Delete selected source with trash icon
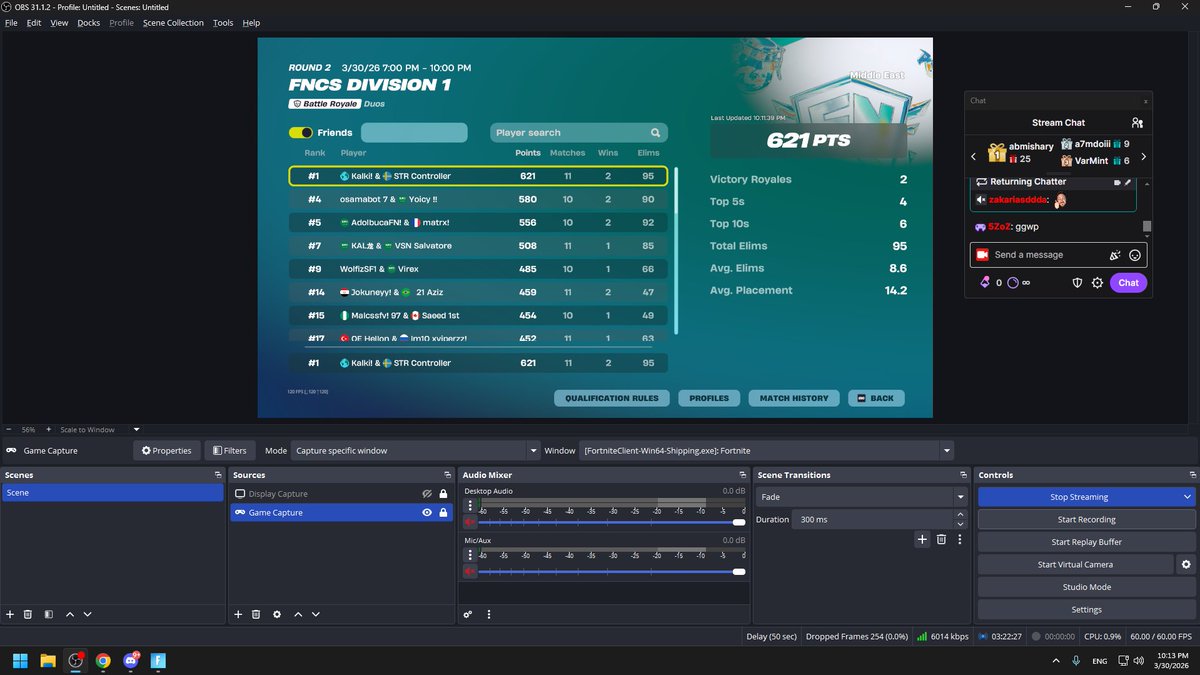 point(256,614)
